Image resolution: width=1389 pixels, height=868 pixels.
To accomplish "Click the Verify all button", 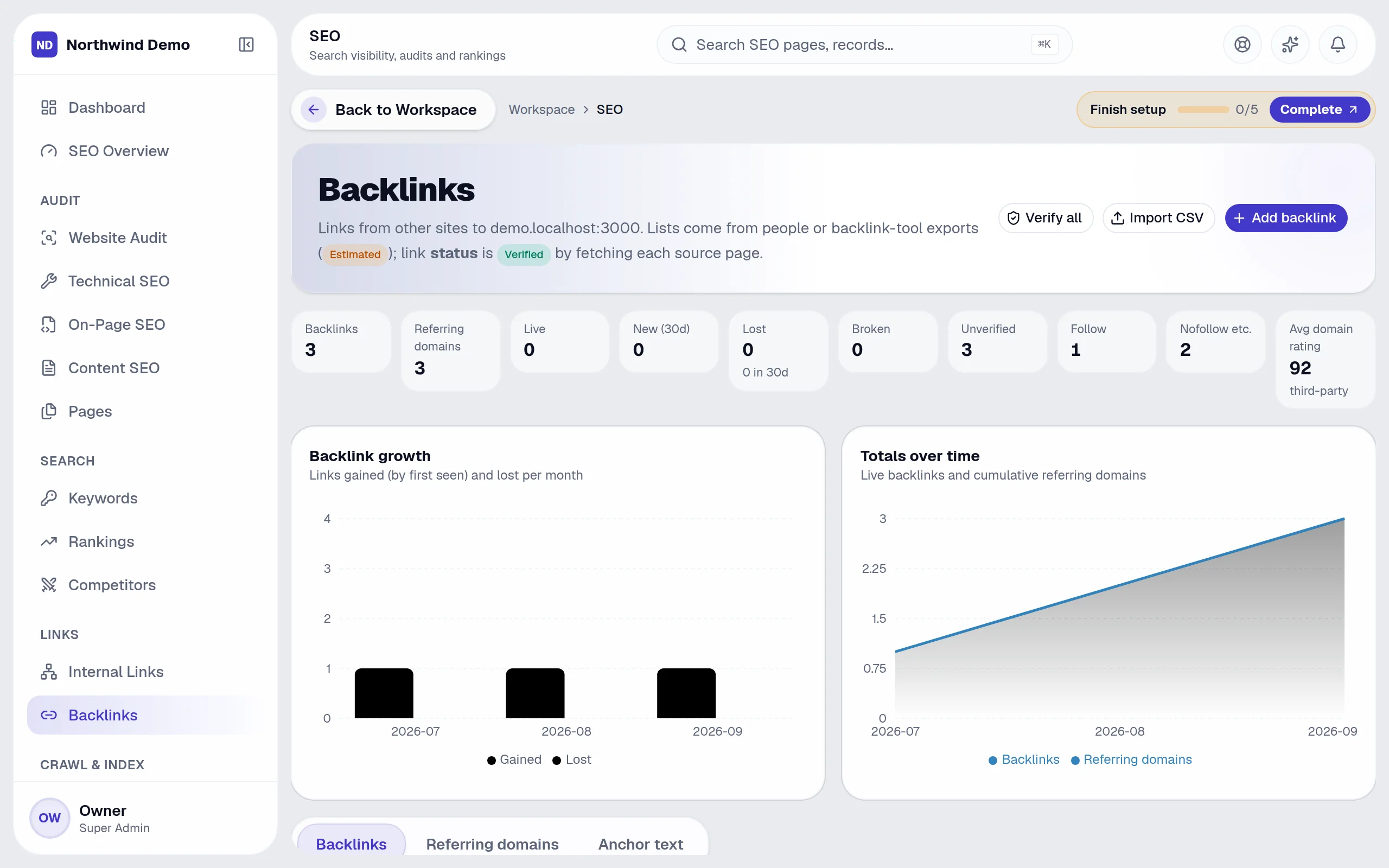I will [1045, 218].
